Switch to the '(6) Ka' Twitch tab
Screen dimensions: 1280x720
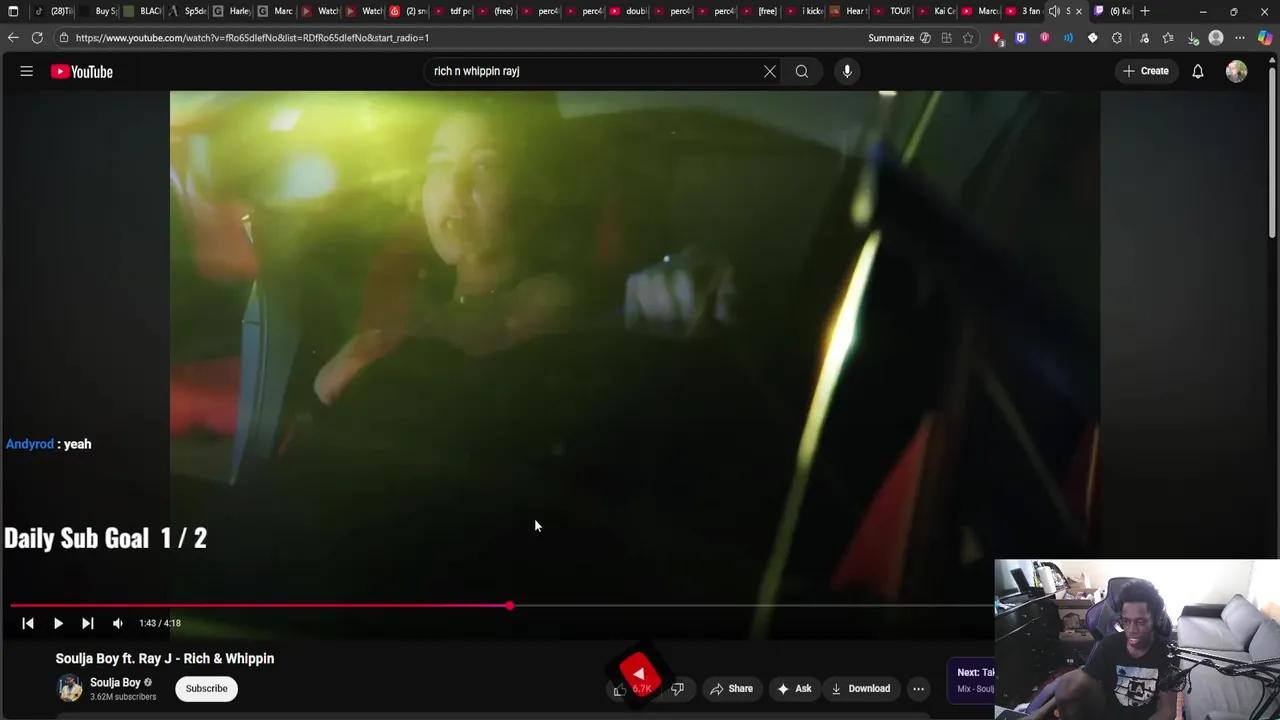[1112, 11]
